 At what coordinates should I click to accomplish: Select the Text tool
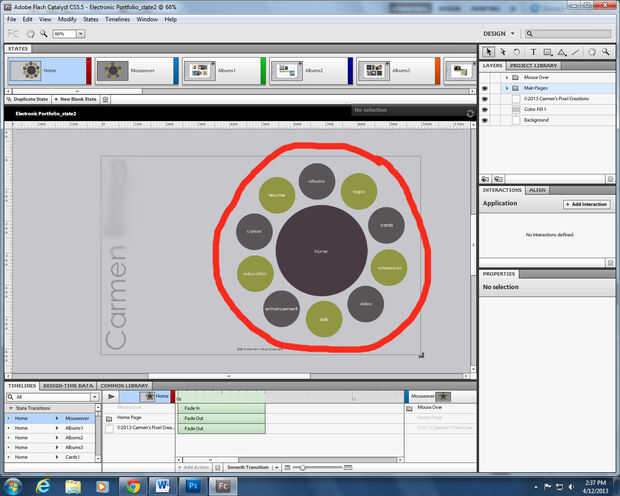point(533,52)
